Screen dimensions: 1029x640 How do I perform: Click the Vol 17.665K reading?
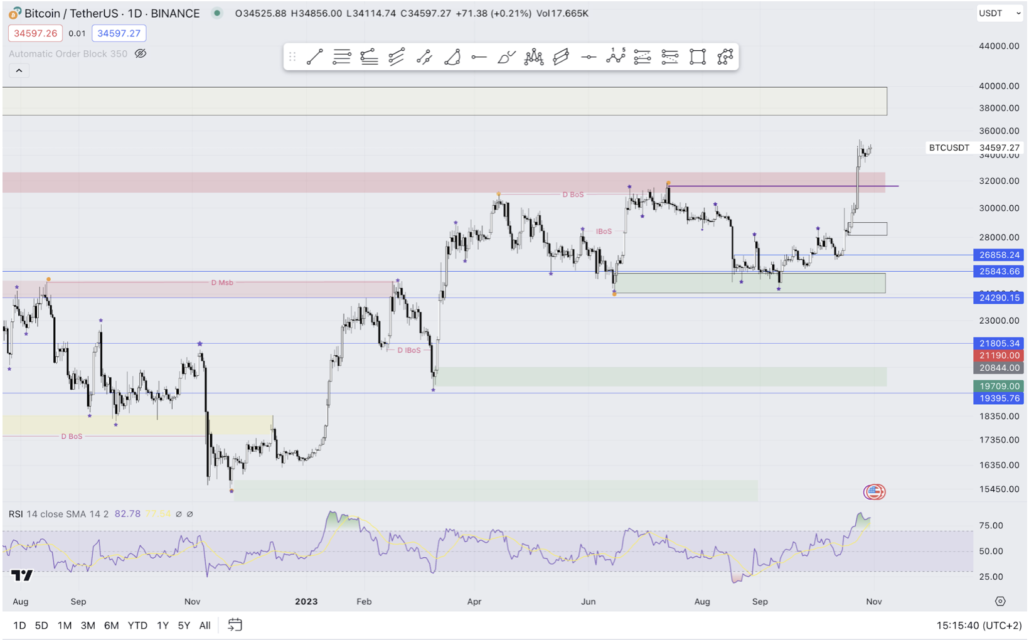562,13
